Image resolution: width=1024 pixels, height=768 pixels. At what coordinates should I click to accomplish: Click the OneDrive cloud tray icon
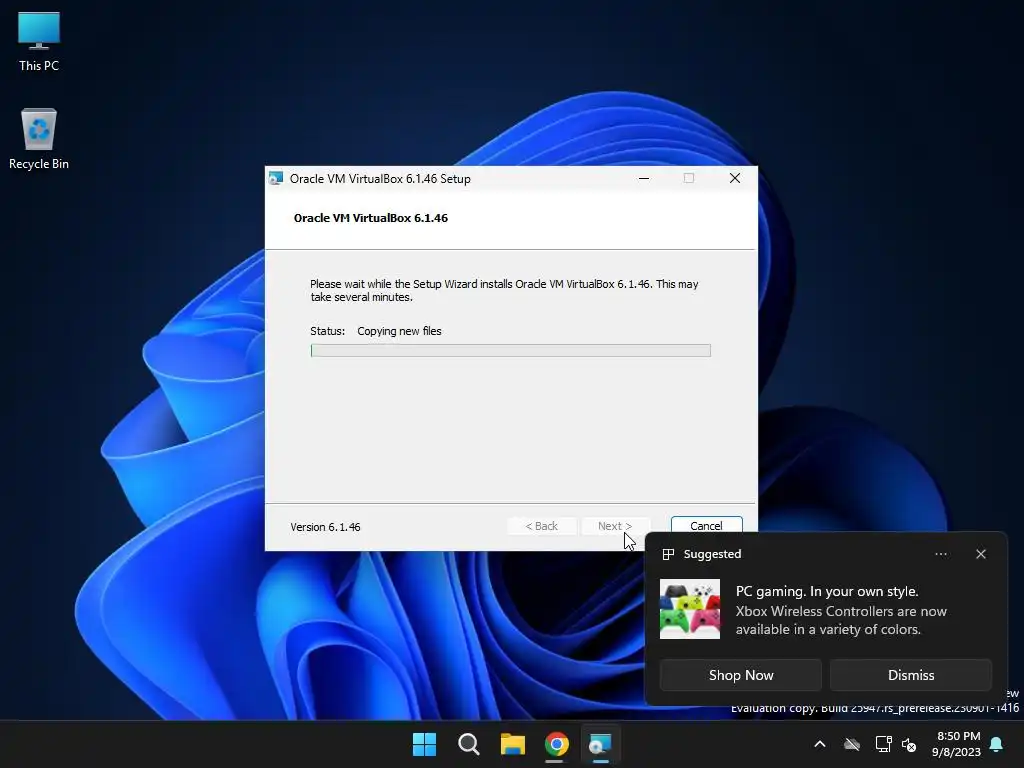click(852, 744)
